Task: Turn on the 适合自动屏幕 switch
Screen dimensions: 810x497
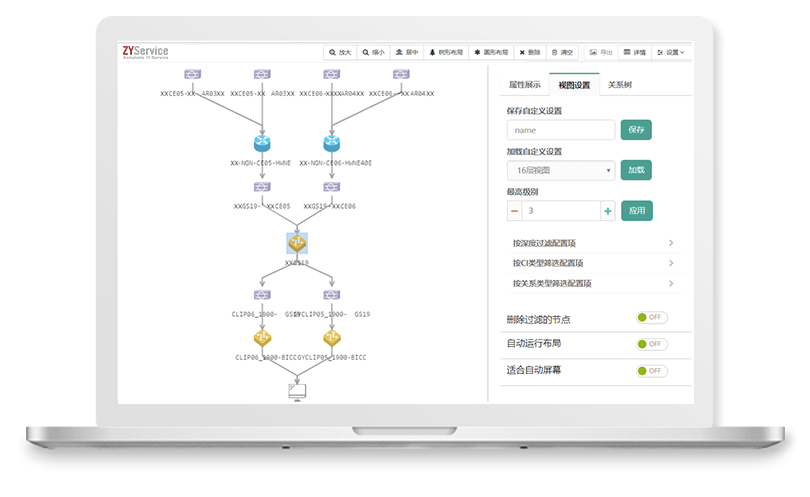Action: pos(650,370)
